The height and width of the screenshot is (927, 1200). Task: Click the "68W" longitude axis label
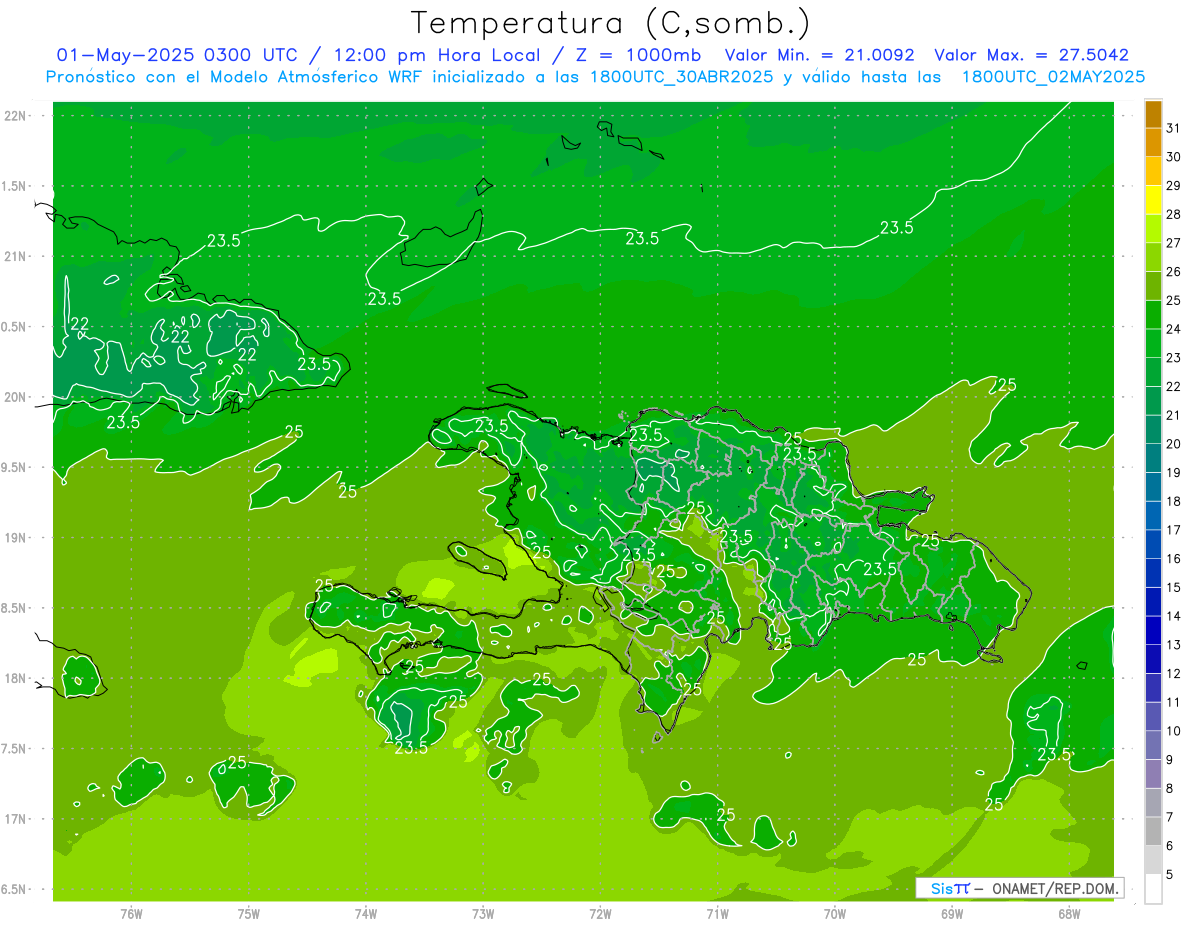[x=1069, y=913]
